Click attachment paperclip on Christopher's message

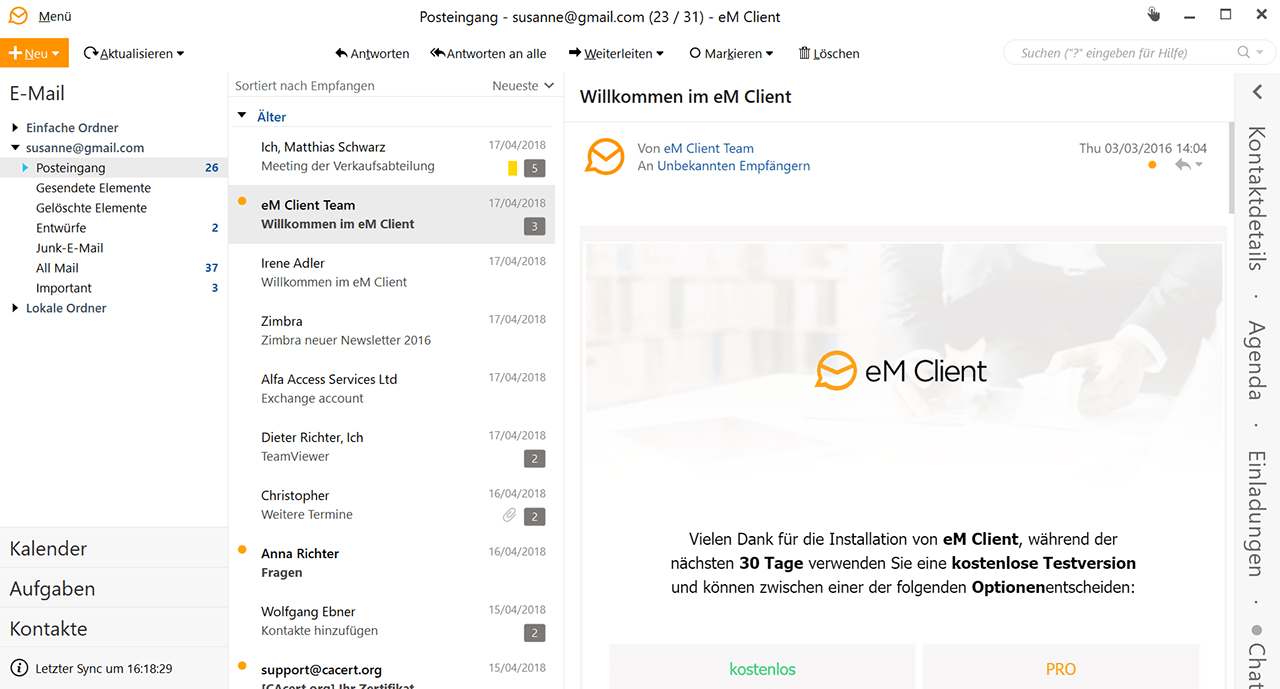point(509,516)
